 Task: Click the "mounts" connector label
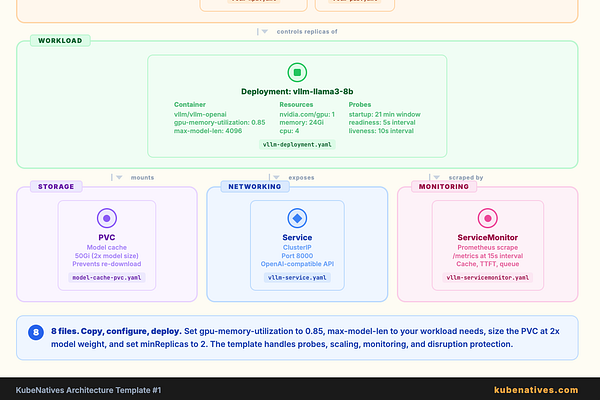click(x=142, y=178)
